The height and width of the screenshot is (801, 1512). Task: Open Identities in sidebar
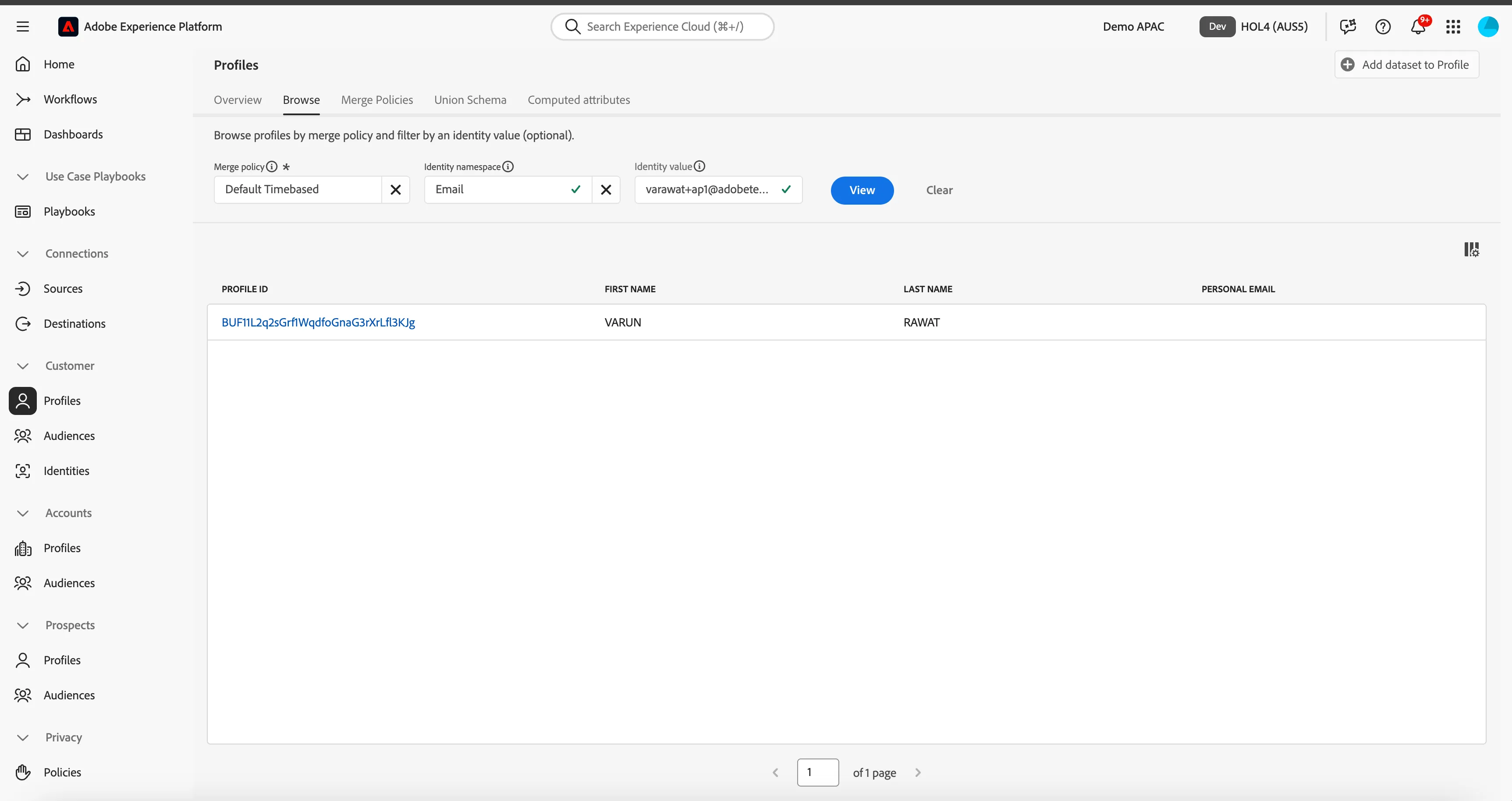point(66,471)
